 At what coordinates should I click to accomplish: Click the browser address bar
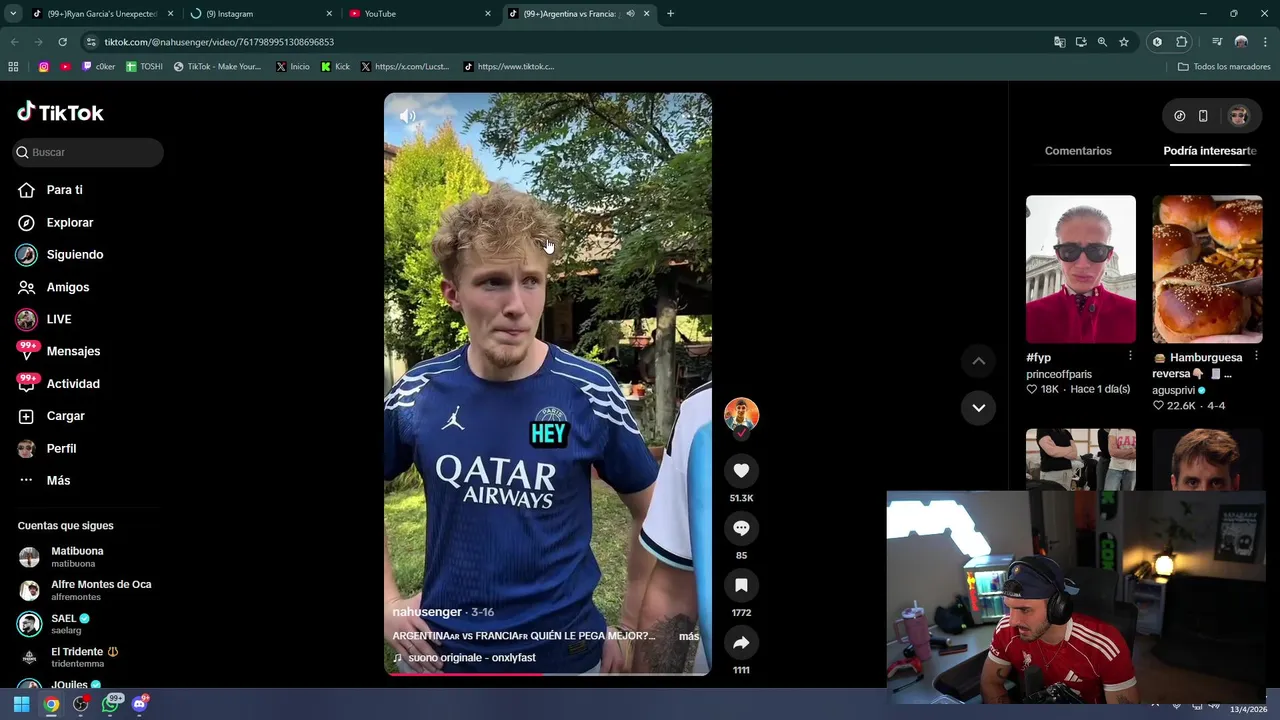click(560, 42)
